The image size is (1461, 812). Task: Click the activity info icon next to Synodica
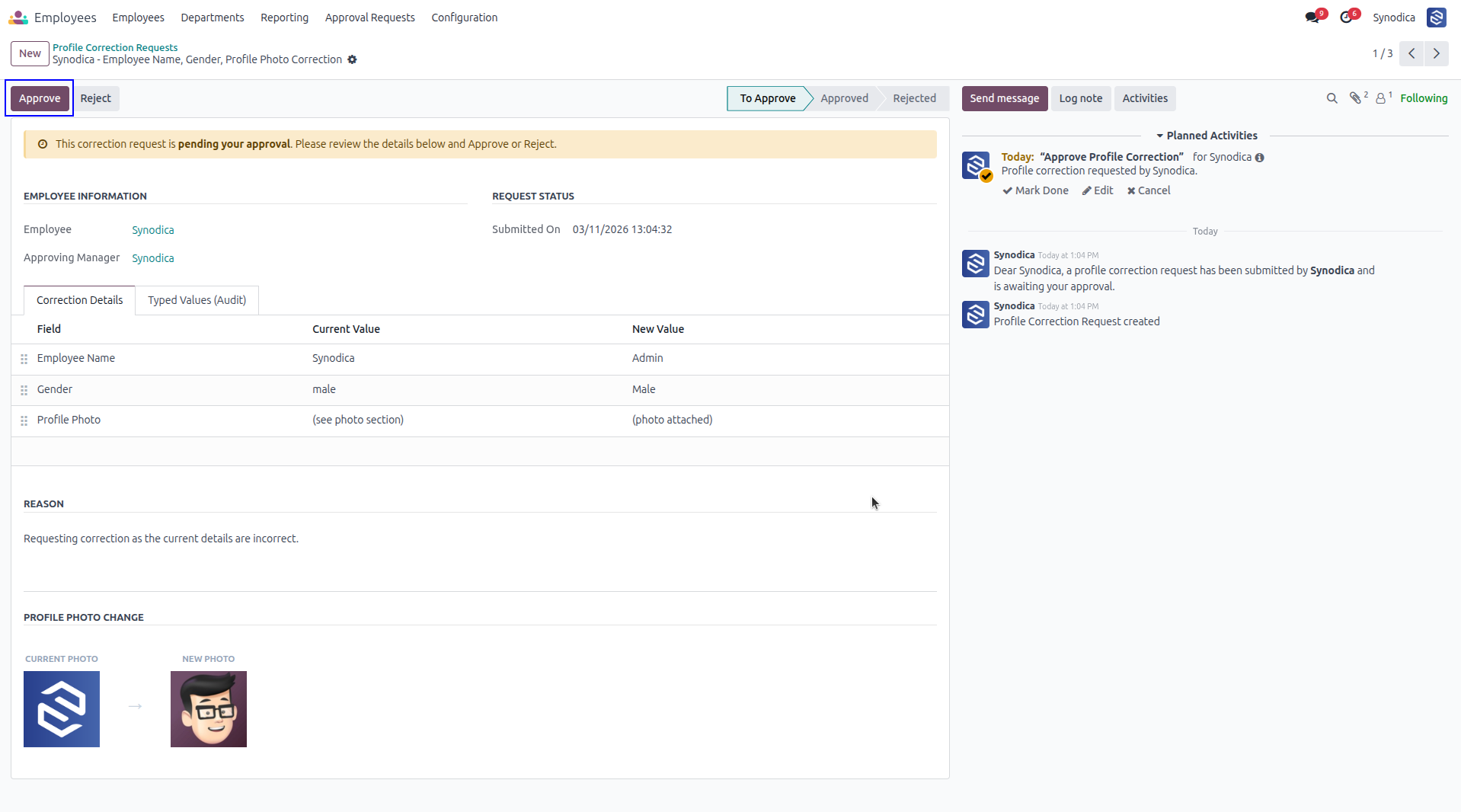coord(1259,158)
